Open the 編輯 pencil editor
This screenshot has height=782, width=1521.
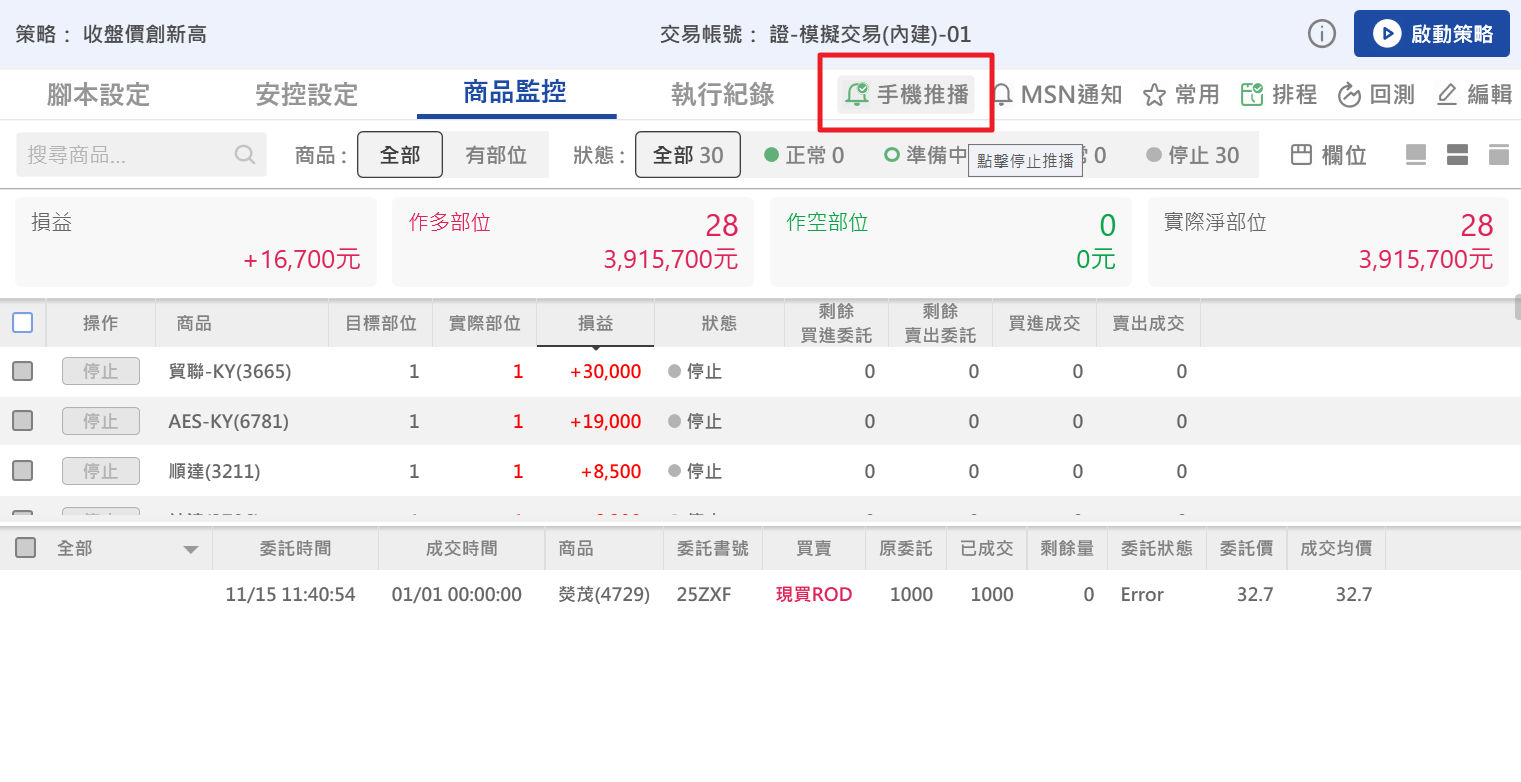(x=1473, y=95)
